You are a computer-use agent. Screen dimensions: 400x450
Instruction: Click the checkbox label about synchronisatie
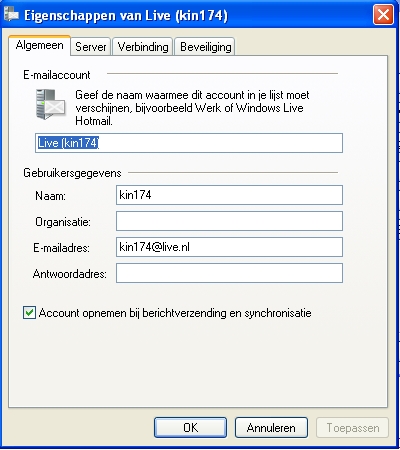coord(175,313)
